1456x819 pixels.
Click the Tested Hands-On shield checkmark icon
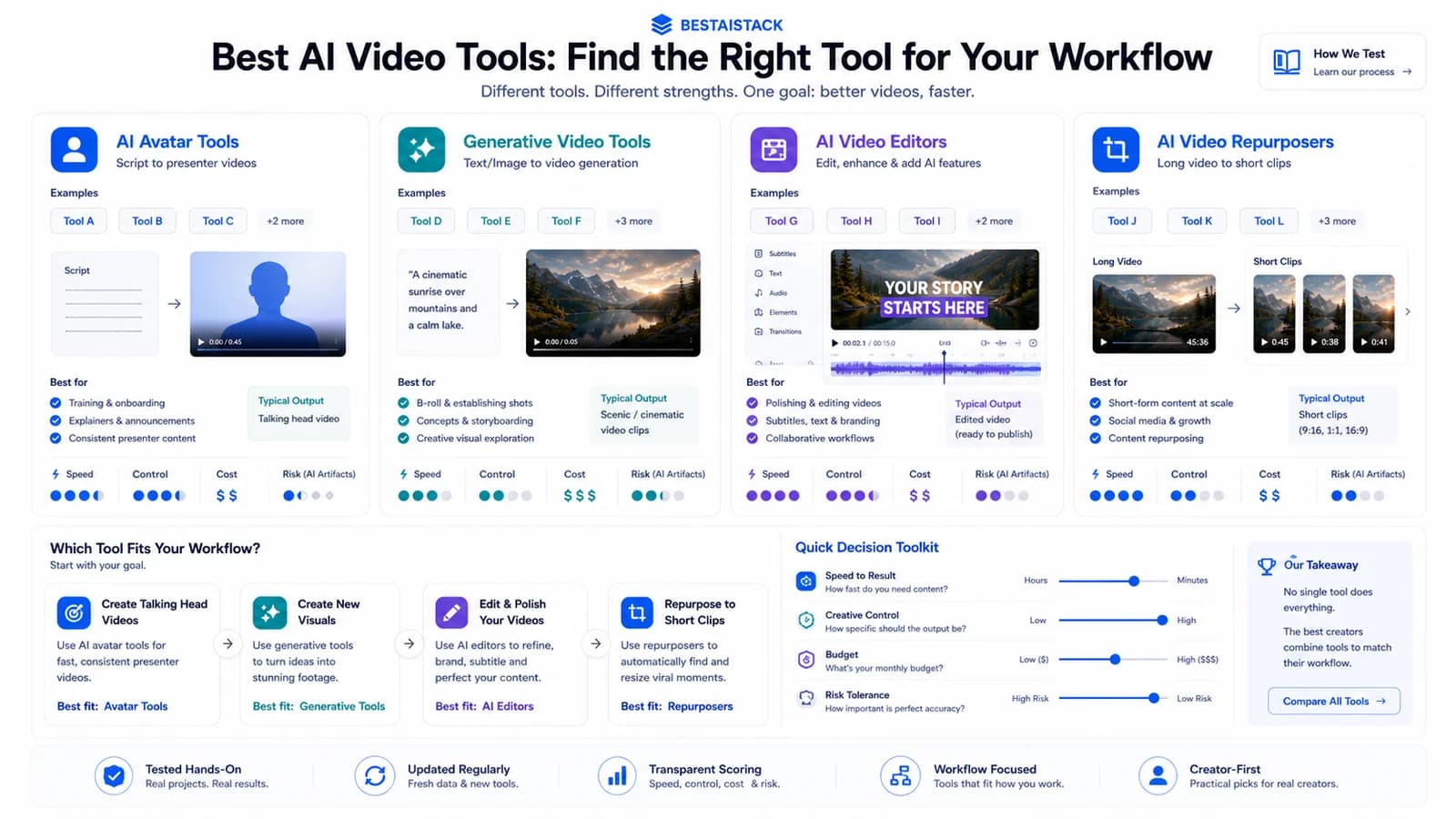coord(114,776)
